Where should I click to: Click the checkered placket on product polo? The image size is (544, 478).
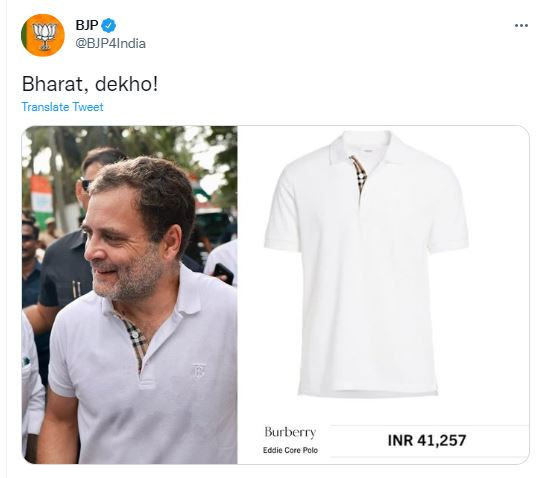(359, 176)
